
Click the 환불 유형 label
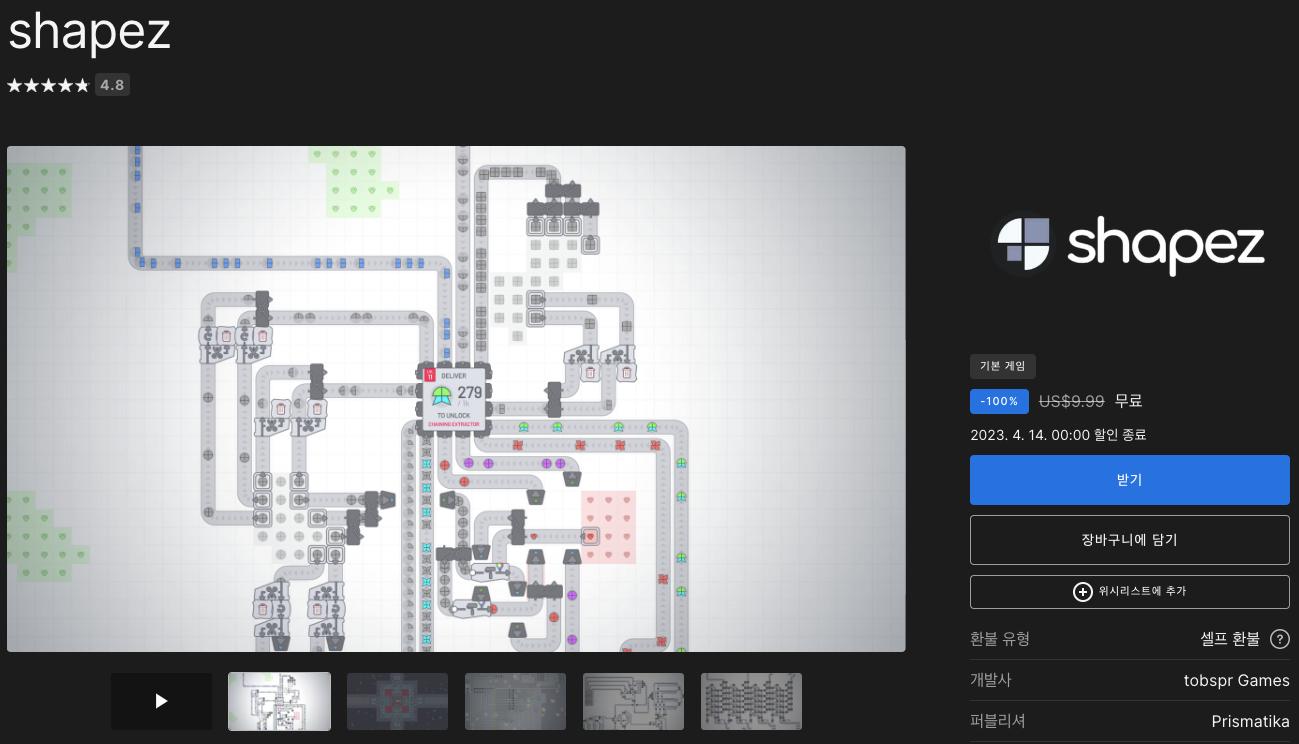(1000, 639)
